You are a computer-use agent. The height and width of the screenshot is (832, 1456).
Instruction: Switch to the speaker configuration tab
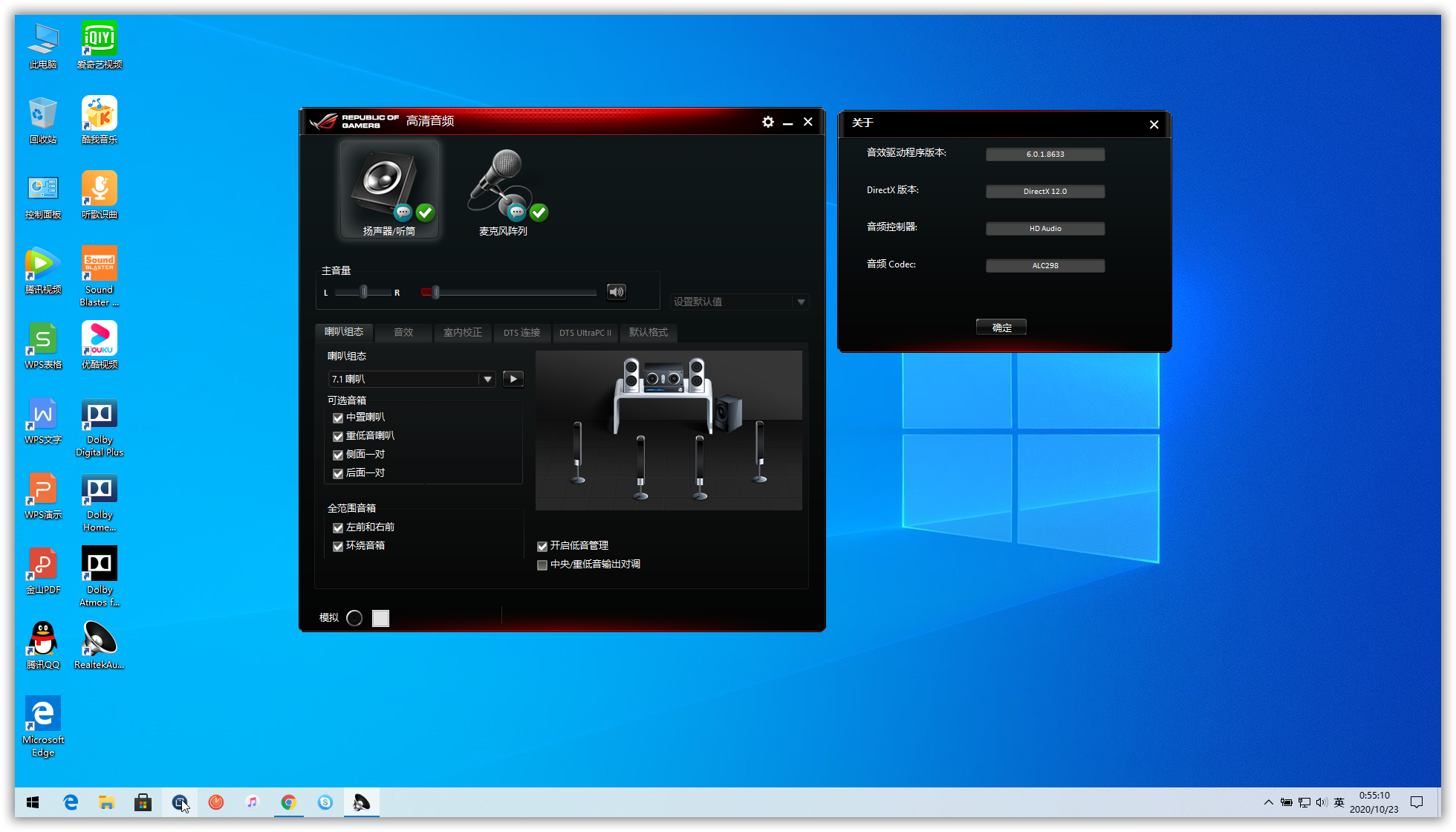tap(344, 332)
